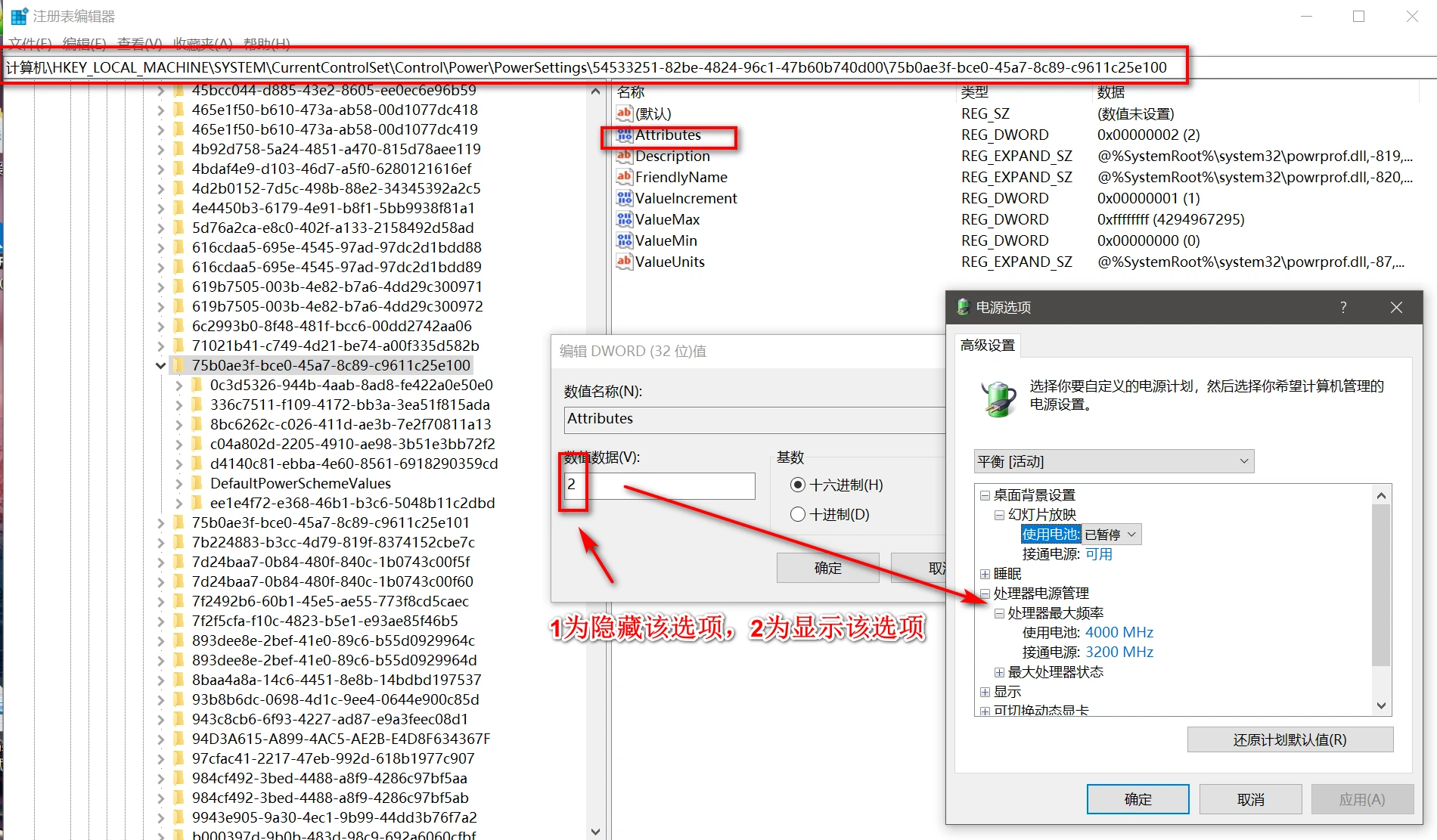Click folder icon of 8bc6262c-c026-411d-ae3b-7e2f70811a13
This screenshot has height=840, width=1437.
coord(197,424)
